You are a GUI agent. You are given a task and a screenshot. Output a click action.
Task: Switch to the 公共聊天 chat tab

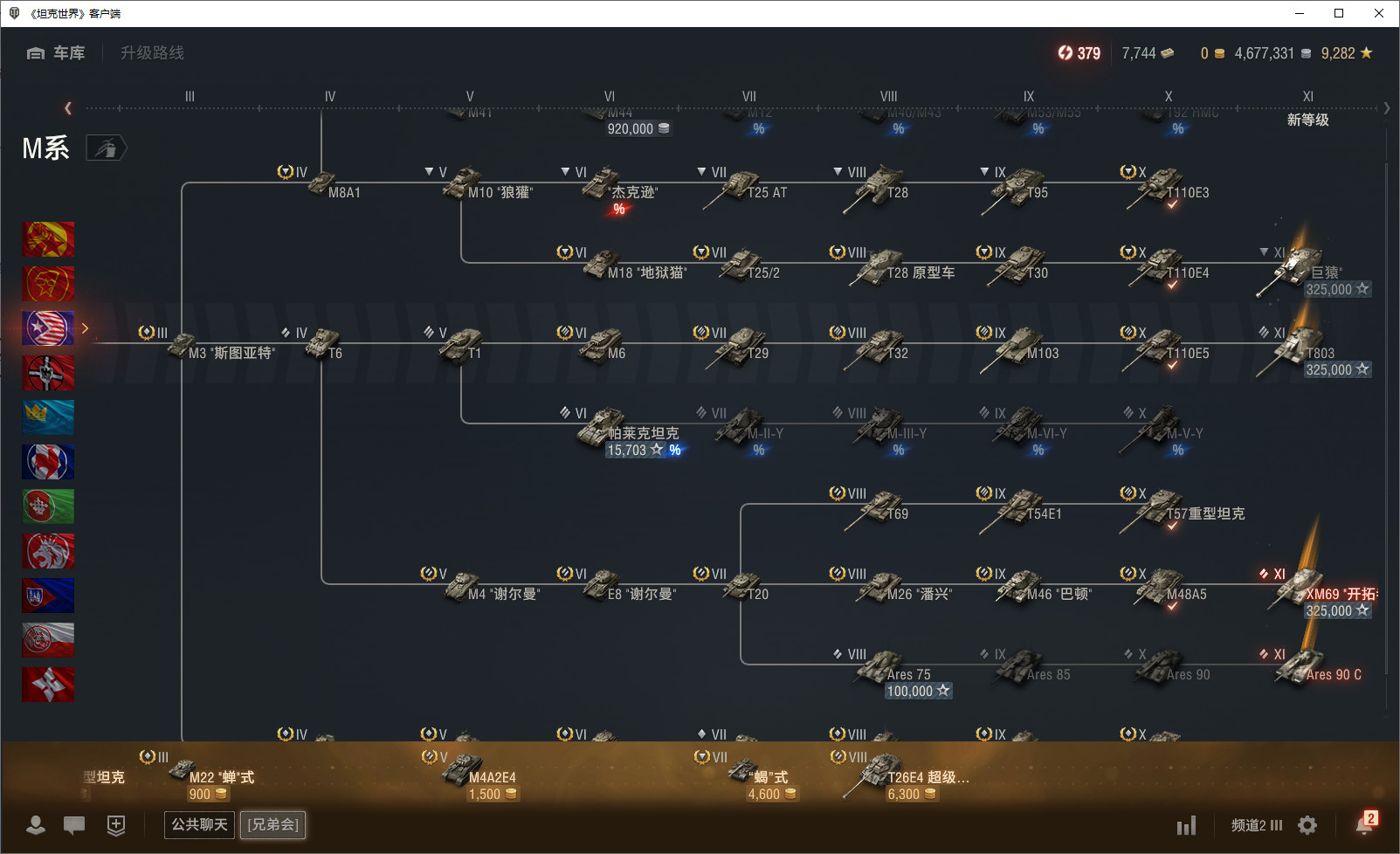tap(199, 825)
